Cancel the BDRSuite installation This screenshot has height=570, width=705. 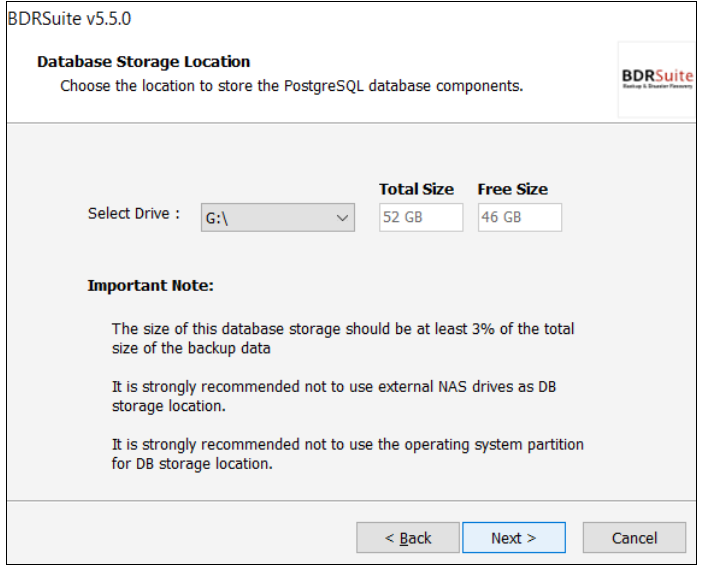click(634, 538)
